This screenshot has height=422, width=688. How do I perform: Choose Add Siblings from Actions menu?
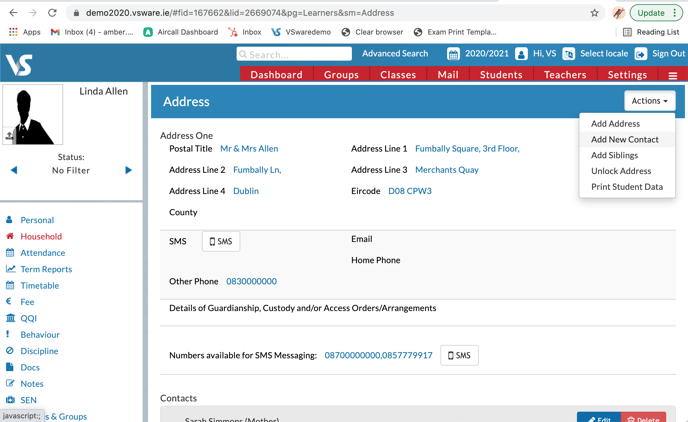pyautogui.click(x=614, y=155)
